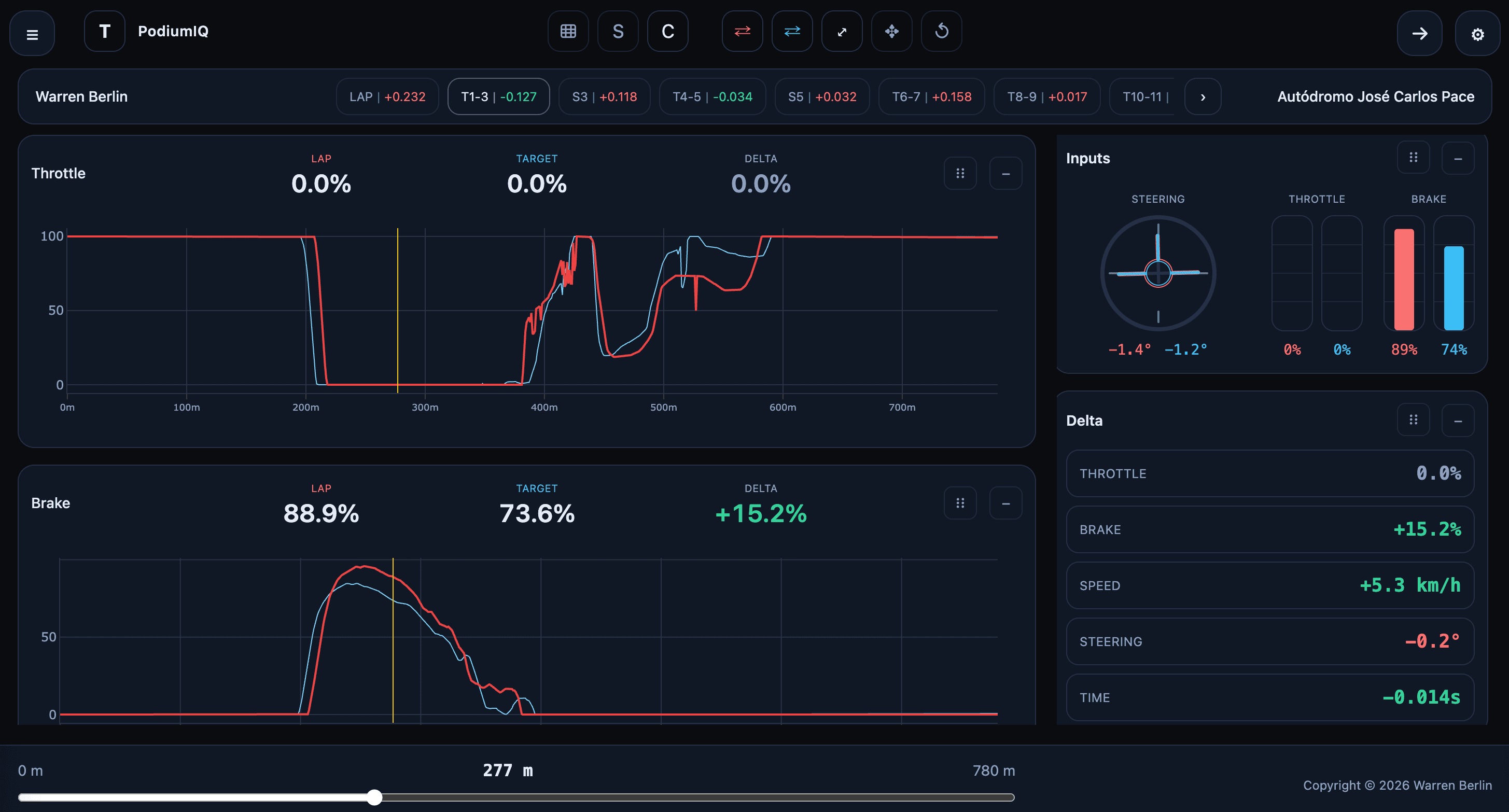1509x812 pixels.
Task: Click the Autódromo José Carlos Pace track name
Action: pos(1376,96)
